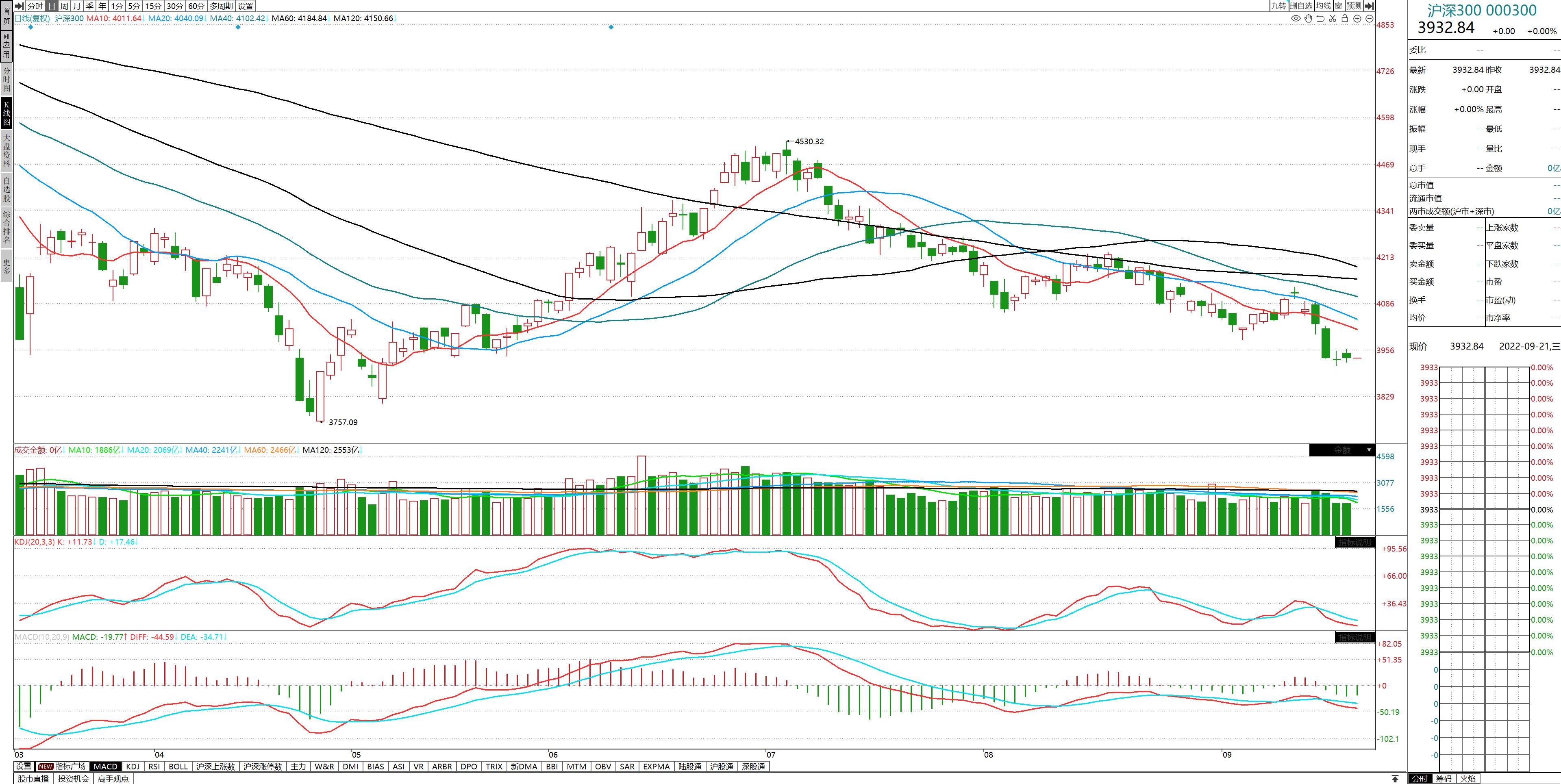Switch to the 周 weekly period tab
Screen dimensions: 1561x784
(64, 6)
